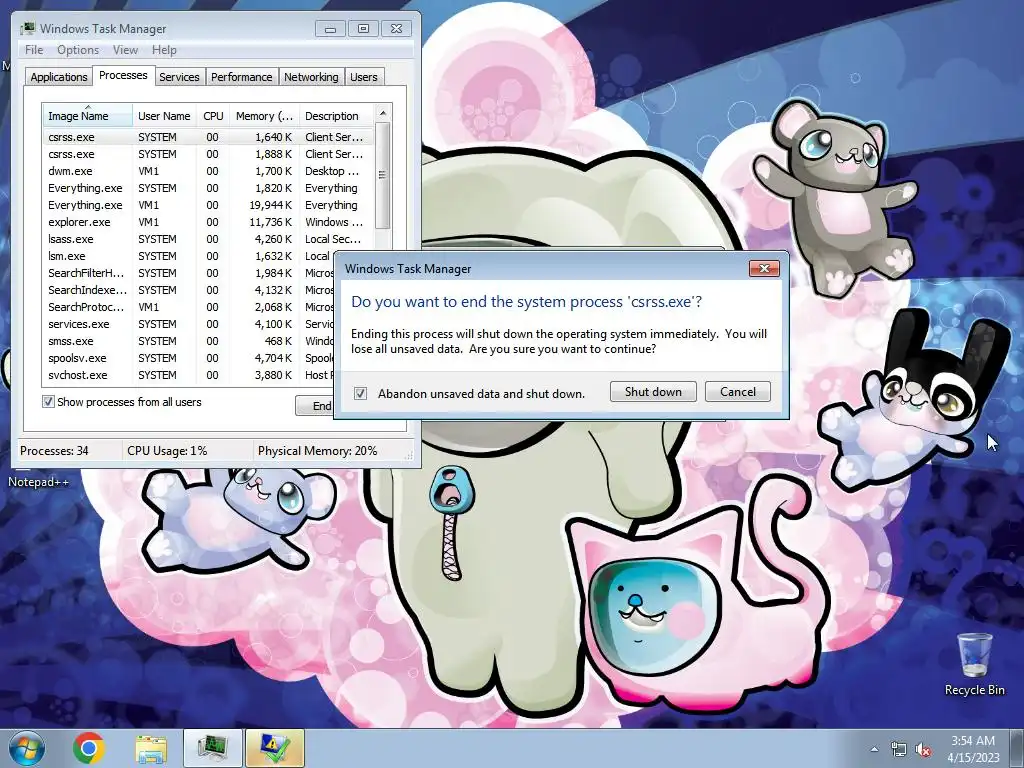Image resolution: width=1024 pixels, height=768 pixels.
Task: Sort by Image Name column header
Action: click(x=87, y=116)
